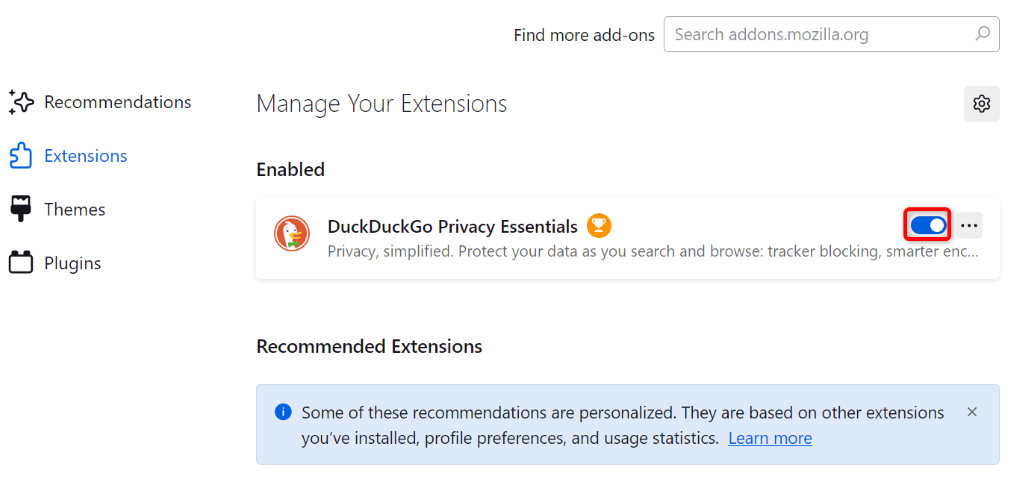Screen dimensions: 1023x485
Task: Select the Themes category label
Action: pyautogui.click(x=75, y=209)
